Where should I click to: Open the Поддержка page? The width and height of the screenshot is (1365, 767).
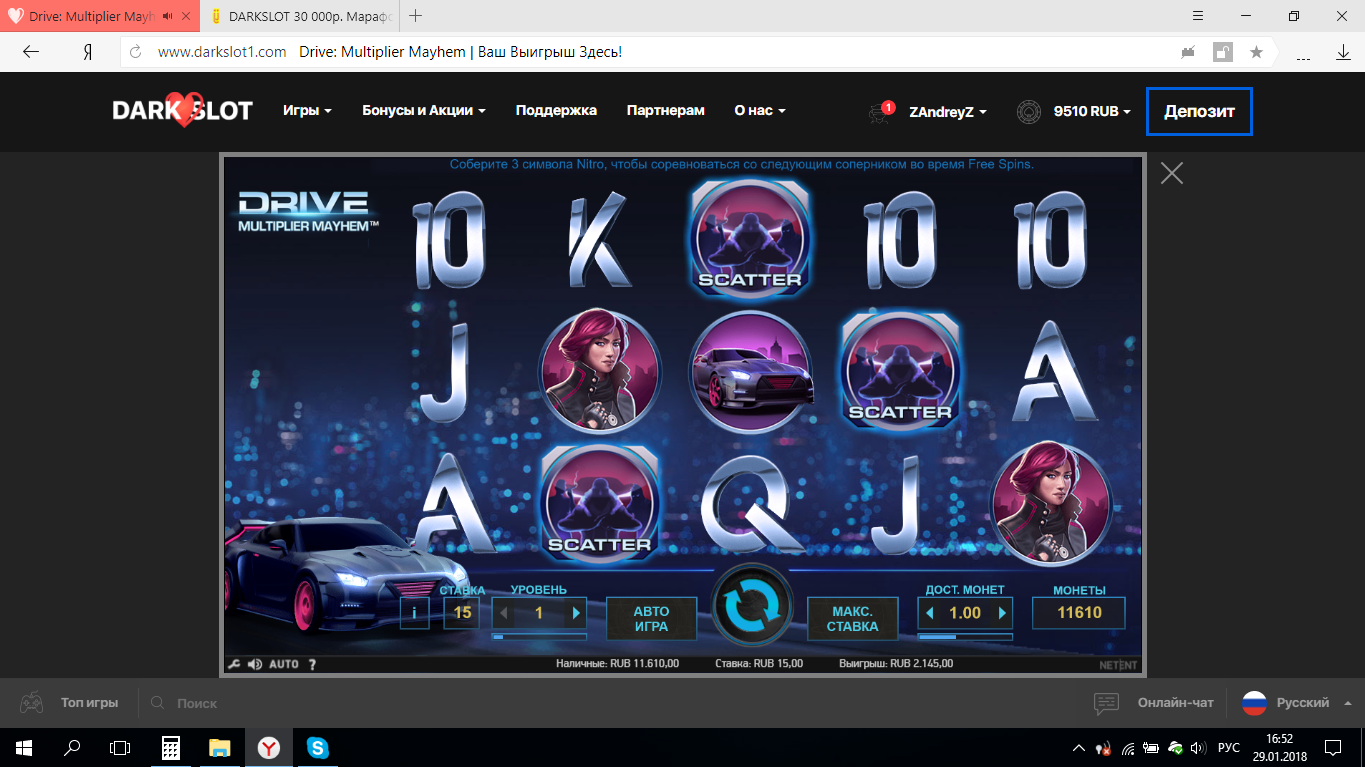tap(556, 111)
